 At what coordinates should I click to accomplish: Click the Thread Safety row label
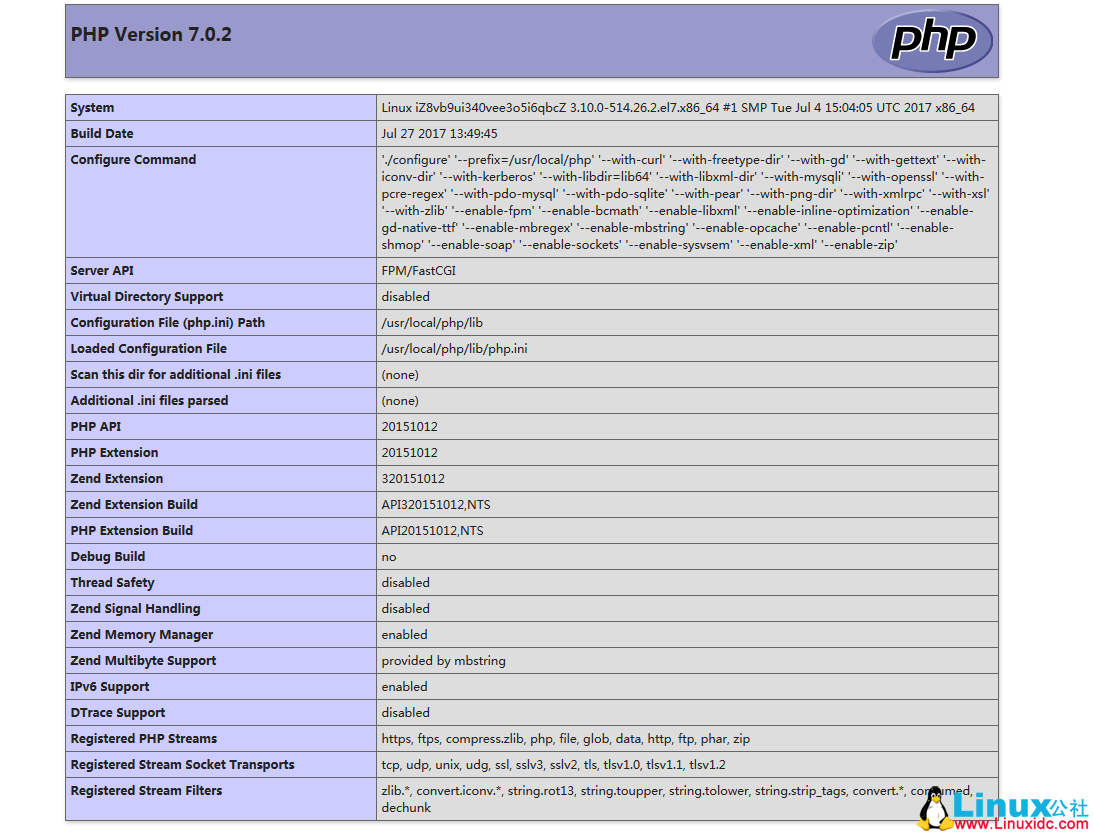coord(112,583)
